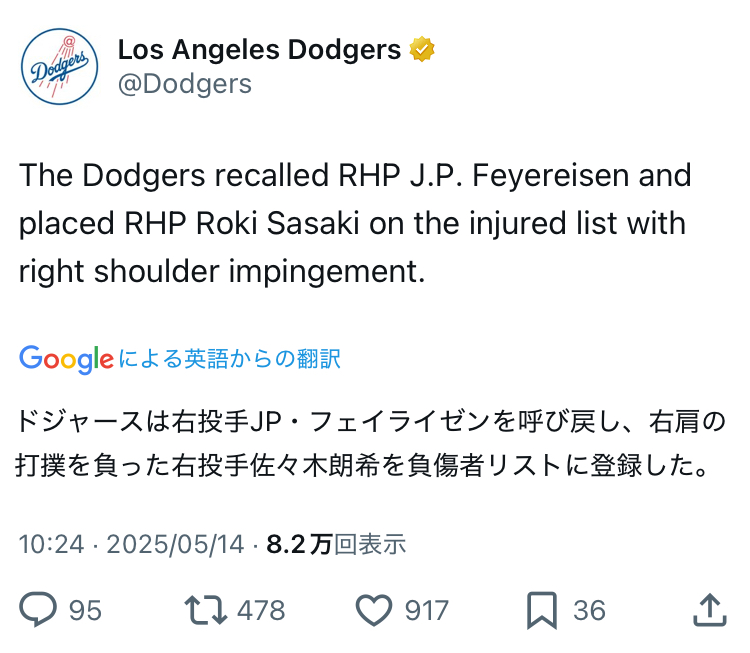The height and width of the screenshot is (653, 750).
Task: Click the 478 reposts count
Action: tap(261, 610)
